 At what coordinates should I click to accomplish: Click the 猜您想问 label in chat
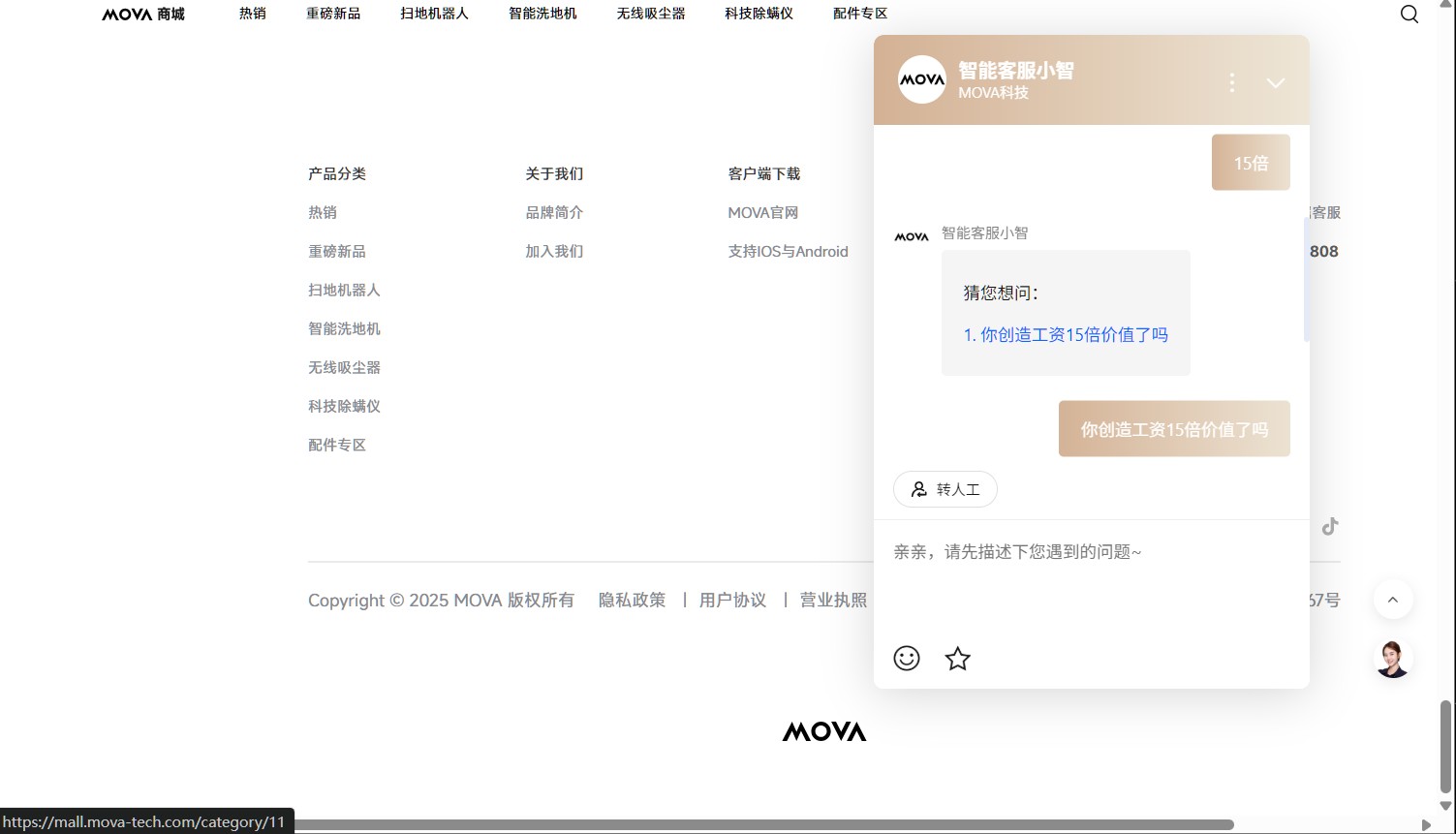coord(1001,293)
